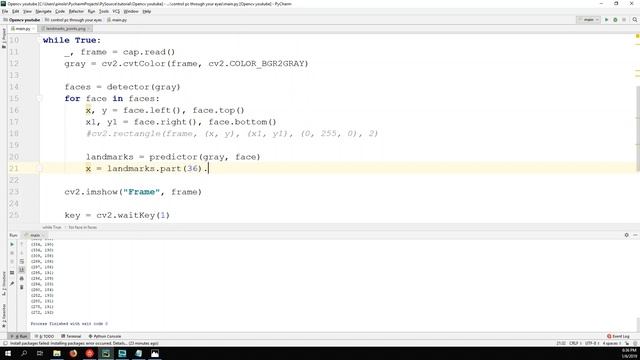
Task: Clear the Run console with the trash icon
Action: point(22,287)
